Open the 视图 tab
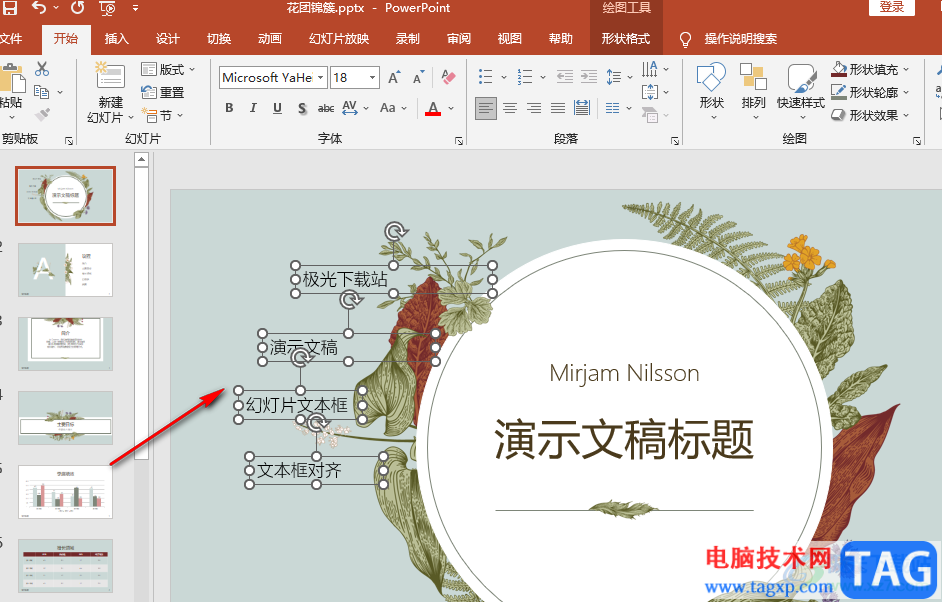Image resolution: width=942 pixels, height=602 pixels. pos(509,39)
